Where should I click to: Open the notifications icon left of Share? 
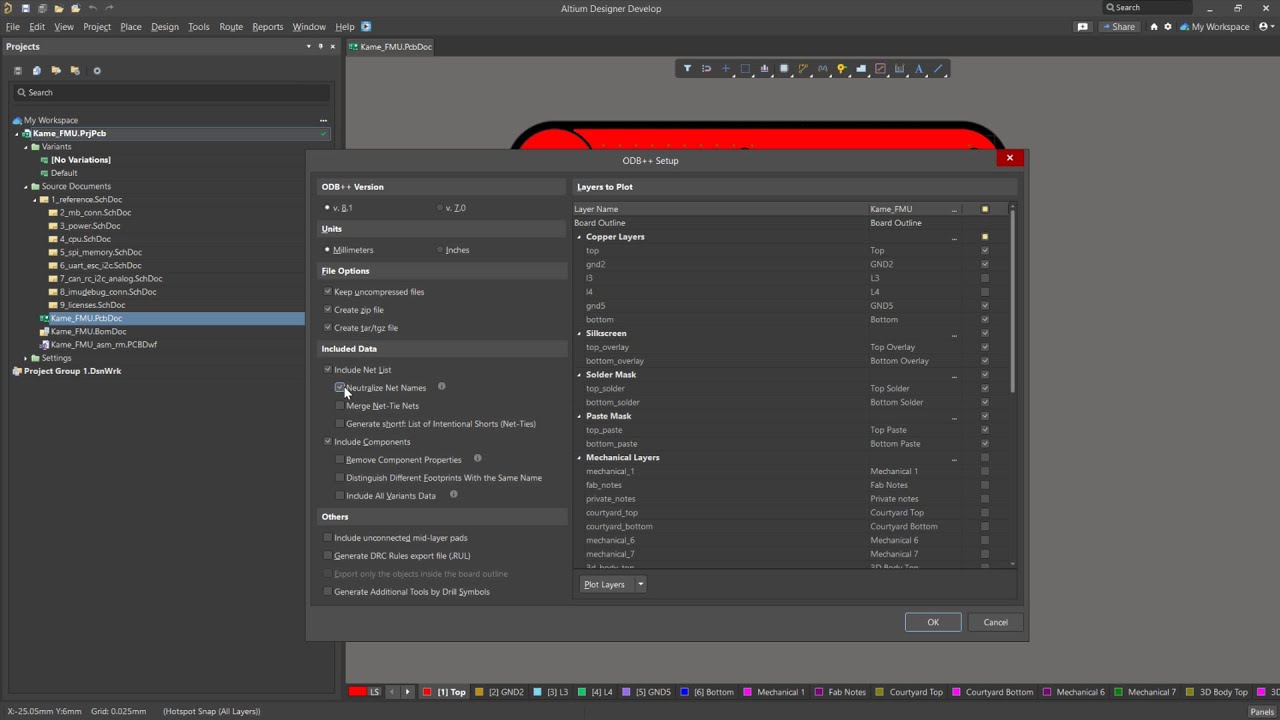pyautogui.click(x=1082, y=27)
